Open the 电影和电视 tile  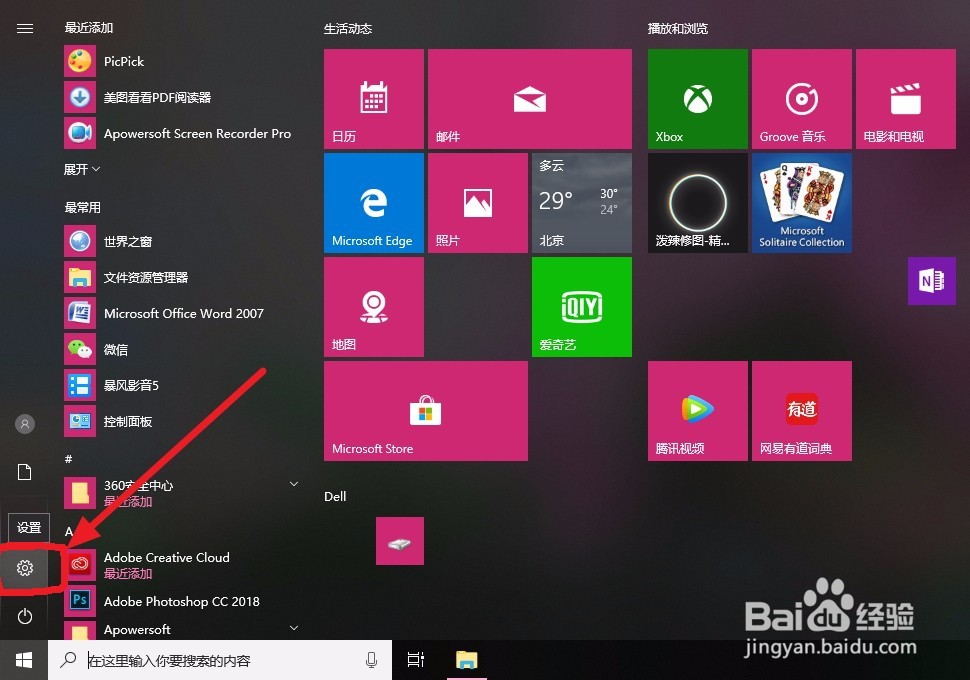(x=906, y=99)
